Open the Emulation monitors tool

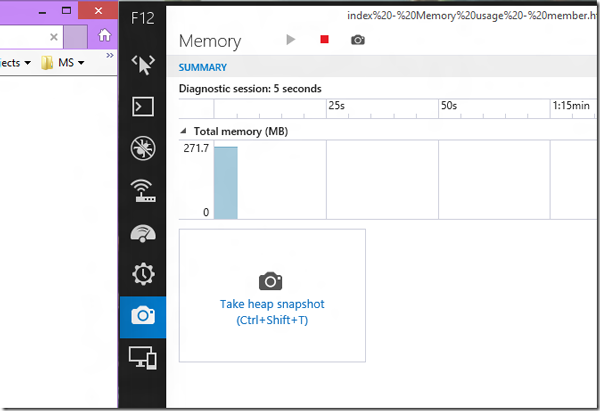[x=142, y=357]
